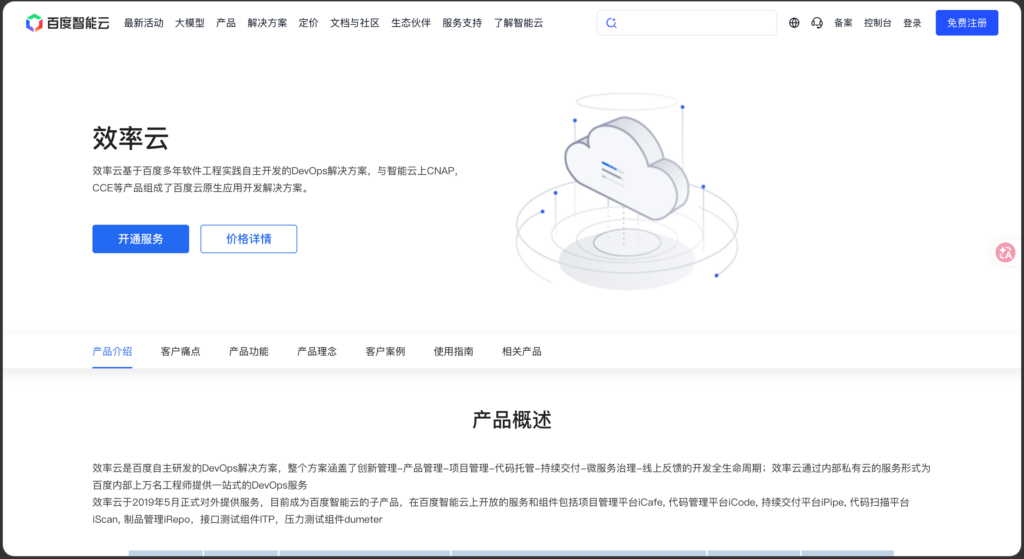The image size is (1024, 559).
Task: Click the pink floating assistant icon
Action: [1005, 252]
